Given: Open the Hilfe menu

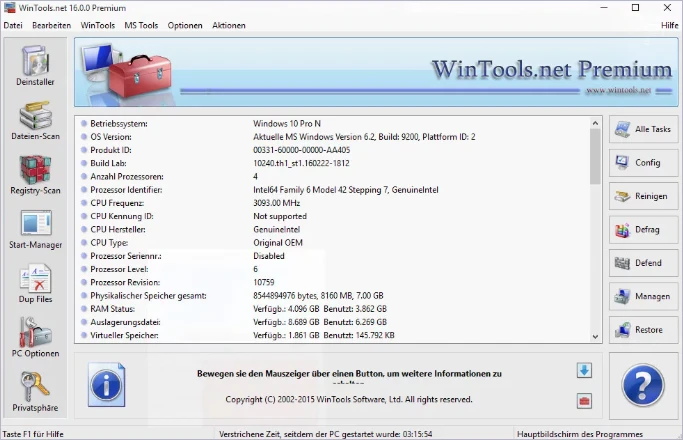Looking at the screenshot, I should point(669,25).
